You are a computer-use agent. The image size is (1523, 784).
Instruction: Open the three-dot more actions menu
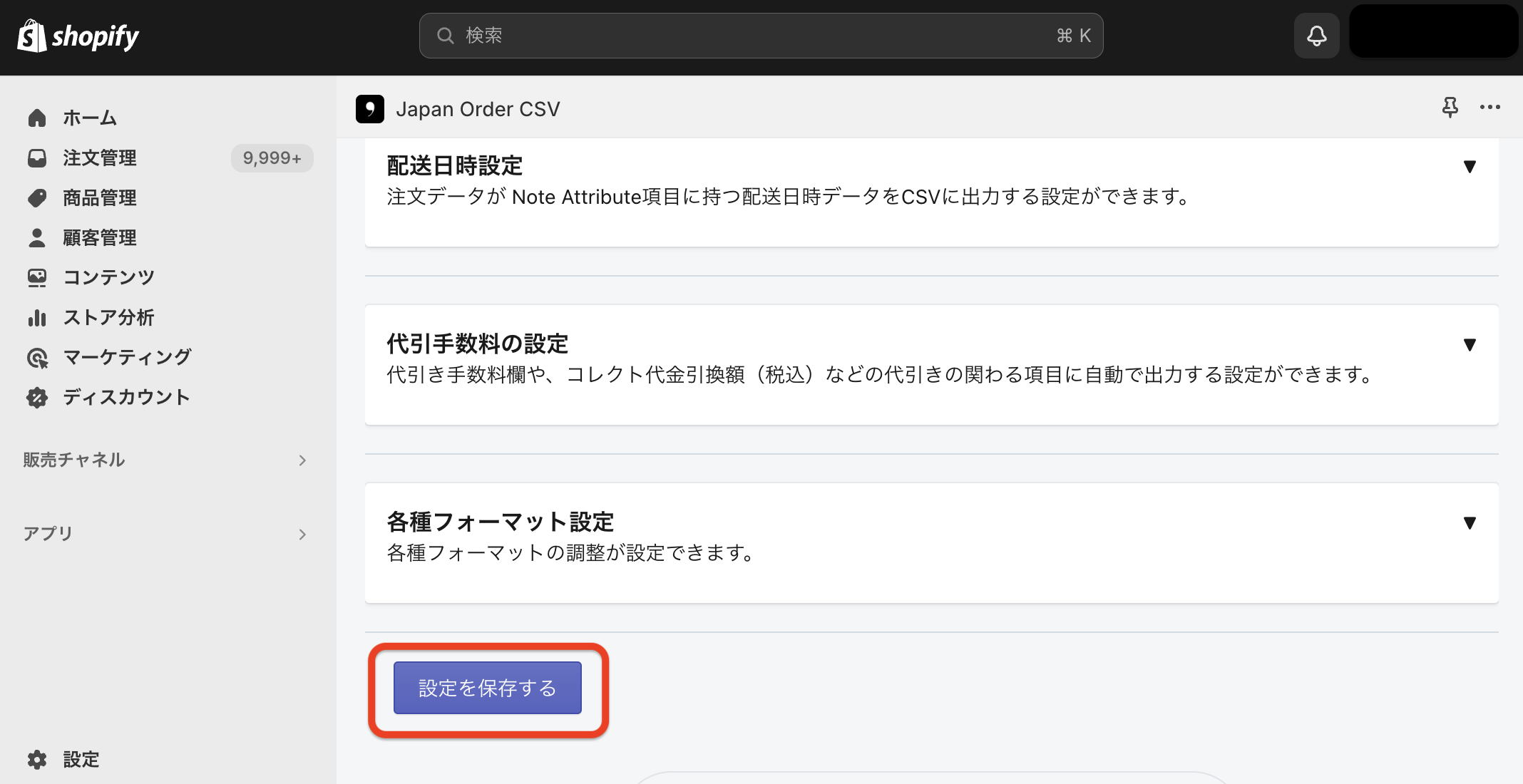point(1489,108)
